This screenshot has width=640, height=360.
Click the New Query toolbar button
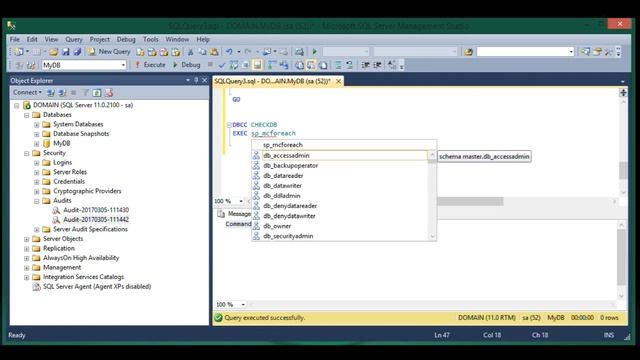pos(109,52)
